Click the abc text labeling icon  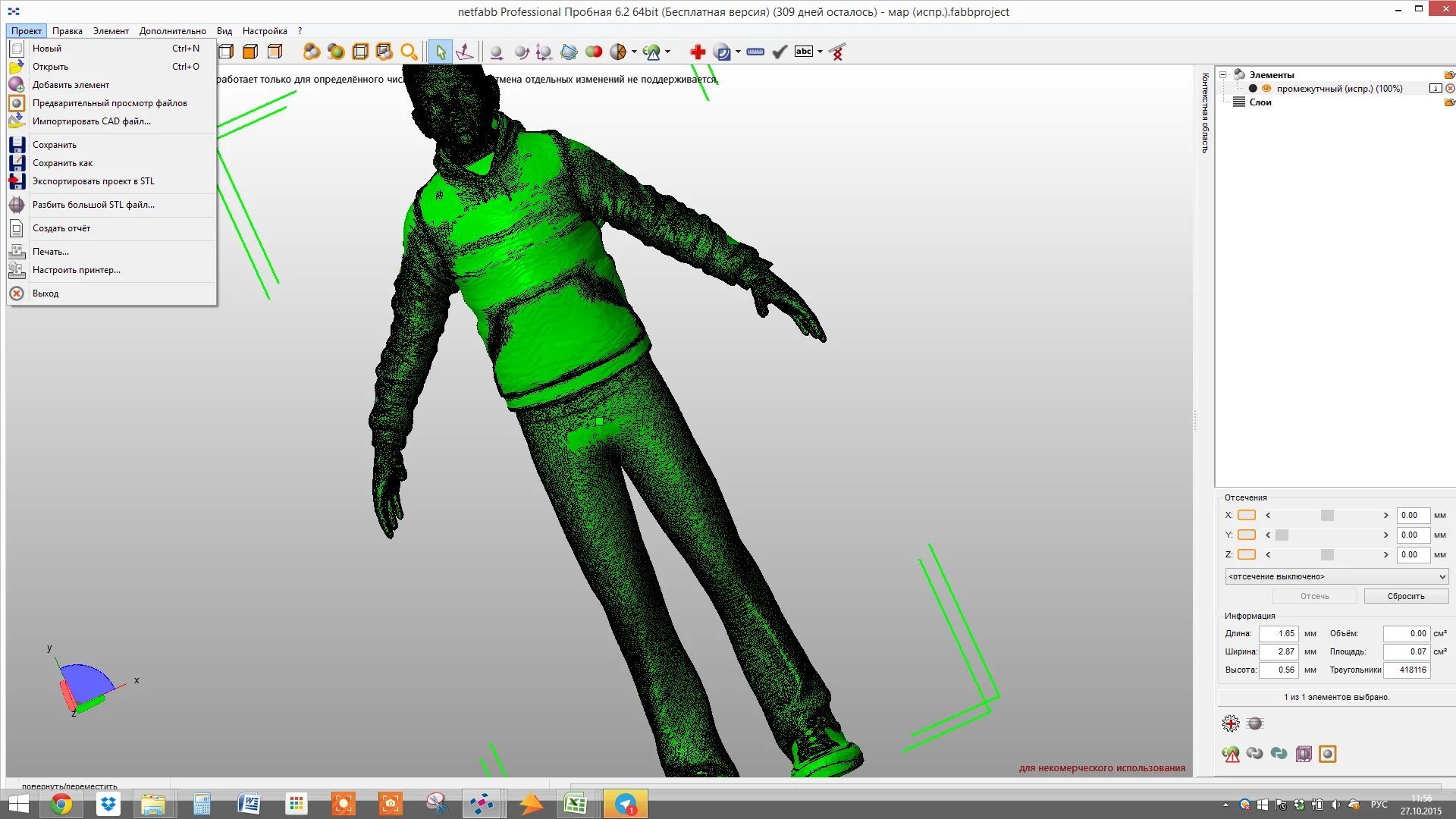tap(803, 52)
